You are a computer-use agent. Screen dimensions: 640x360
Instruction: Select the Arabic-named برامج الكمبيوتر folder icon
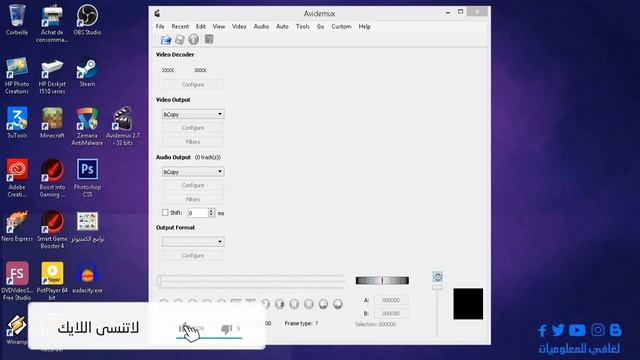[x=87, y=227]
